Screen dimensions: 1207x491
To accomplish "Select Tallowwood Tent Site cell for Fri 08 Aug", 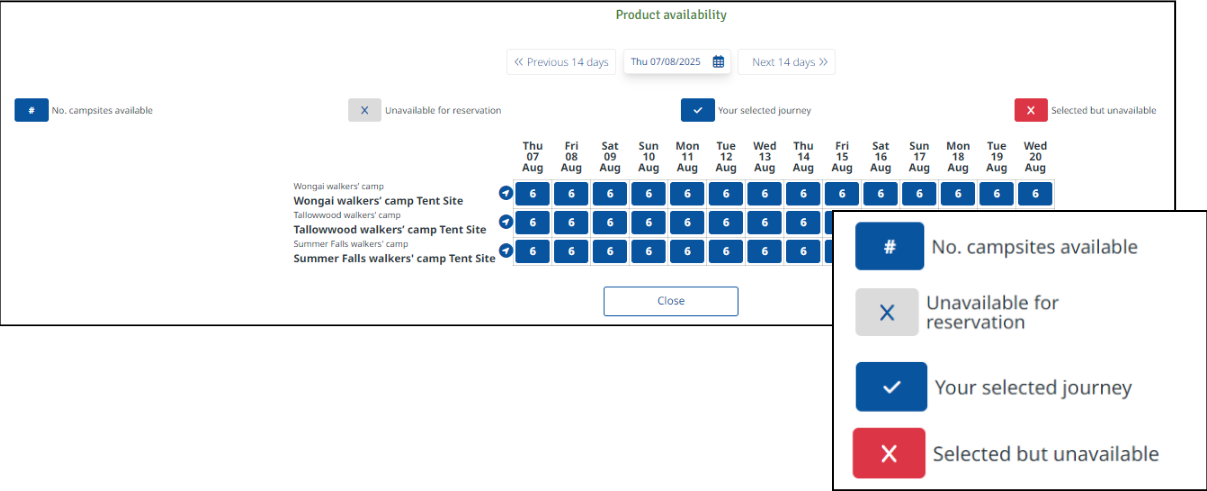I will (571, 222).
